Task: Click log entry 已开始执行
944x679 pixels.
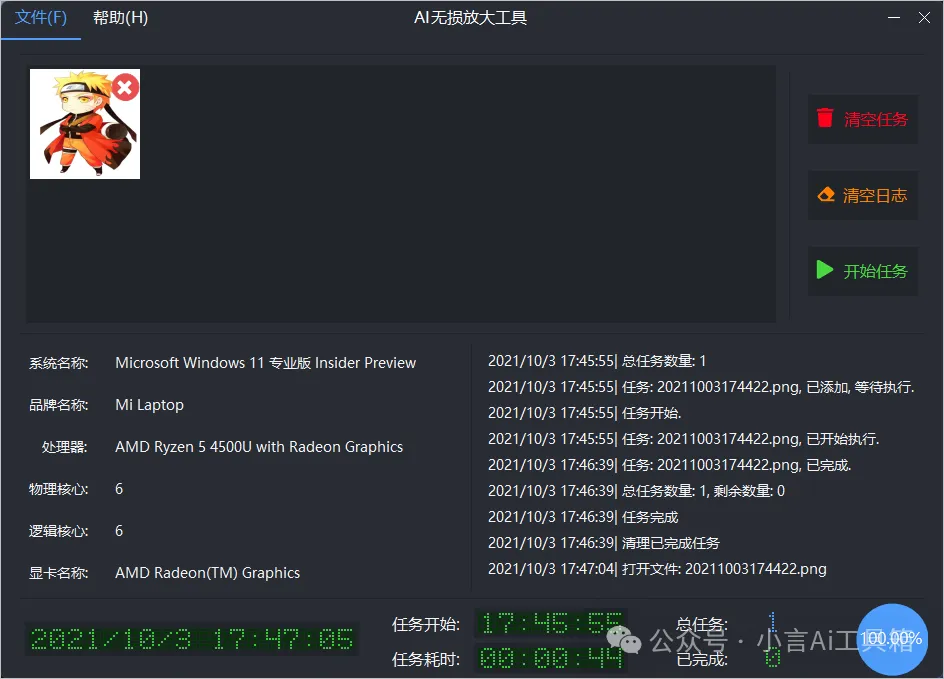Action: (x=683, y=439)
